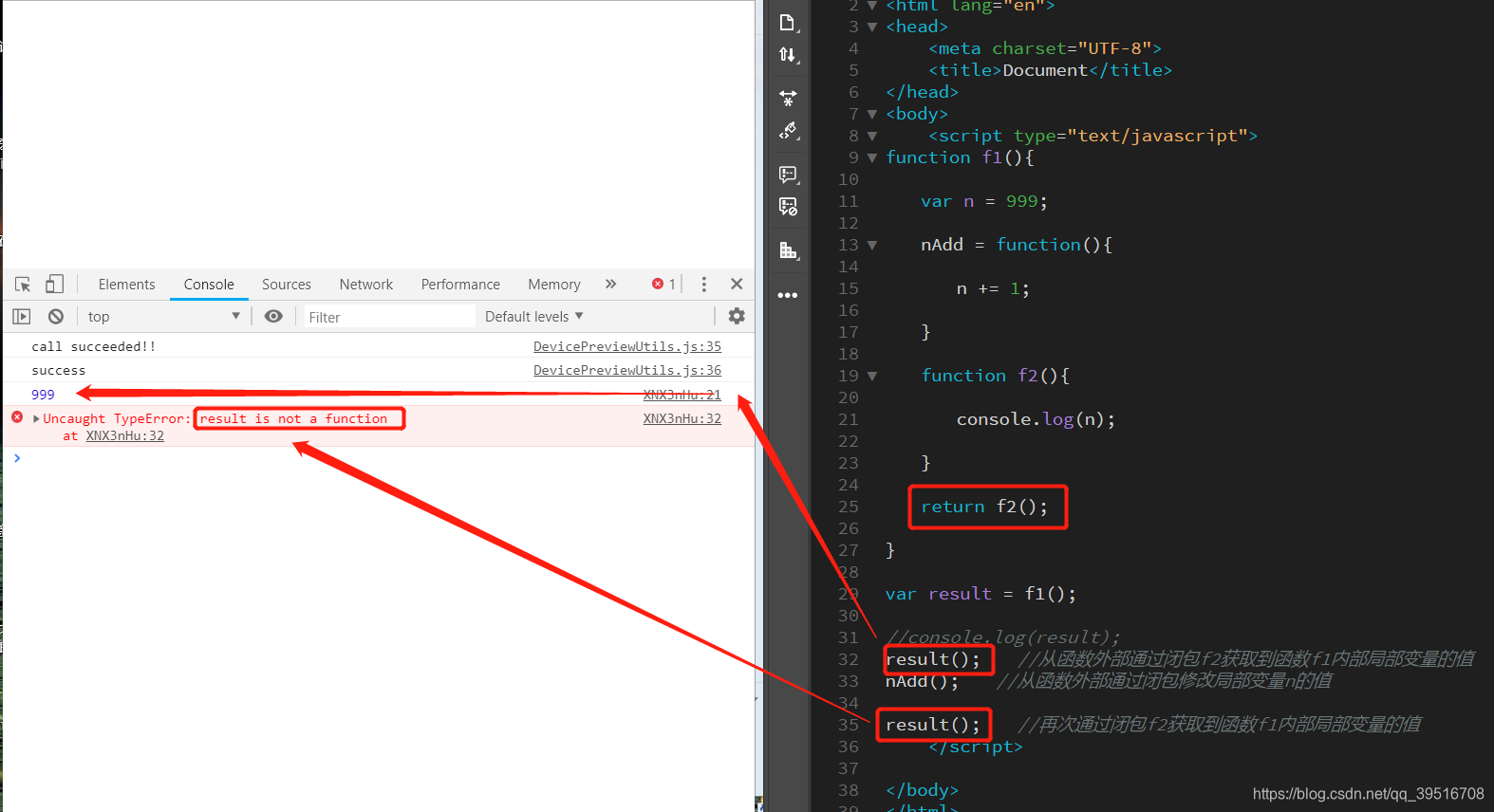Open XNX3nHu:32 link on error row
The width and height of the screenshot is (1494, 812).
tap(682, 418)
